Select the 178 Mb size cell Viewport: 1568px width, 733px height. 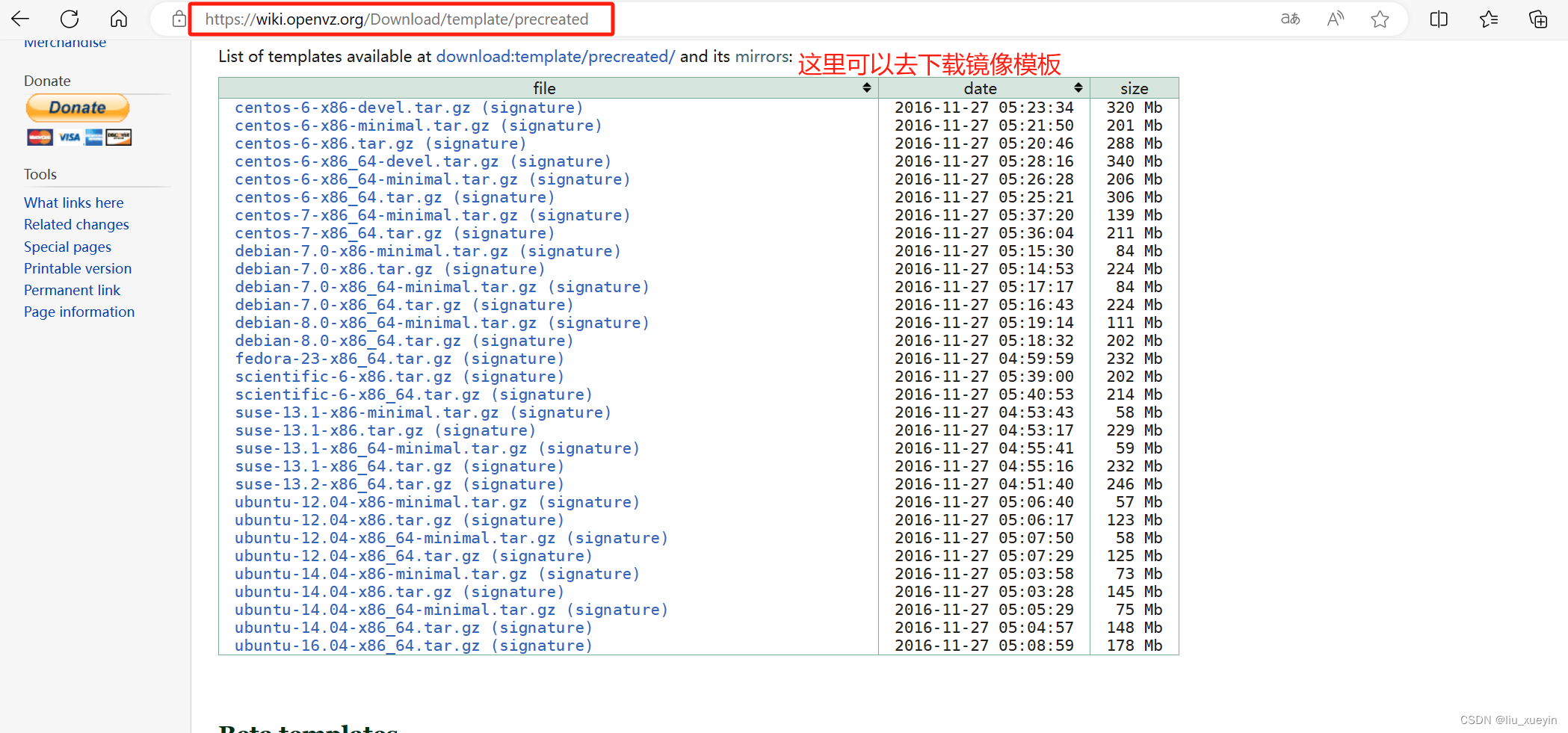(x=1134, y=646)
